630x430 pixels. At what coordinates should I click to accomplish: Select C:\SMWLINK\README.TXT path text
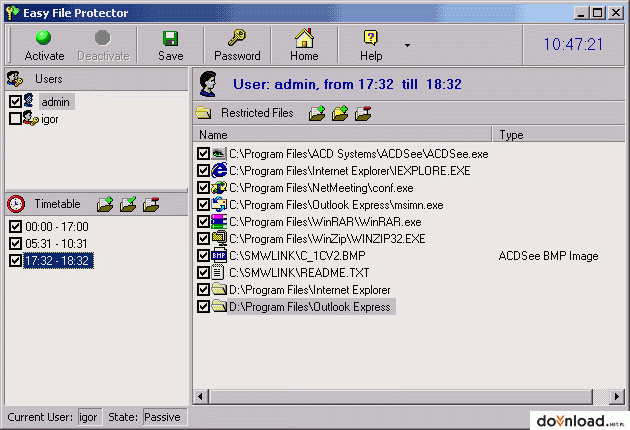pyautogui.click(x=299, y=272)
